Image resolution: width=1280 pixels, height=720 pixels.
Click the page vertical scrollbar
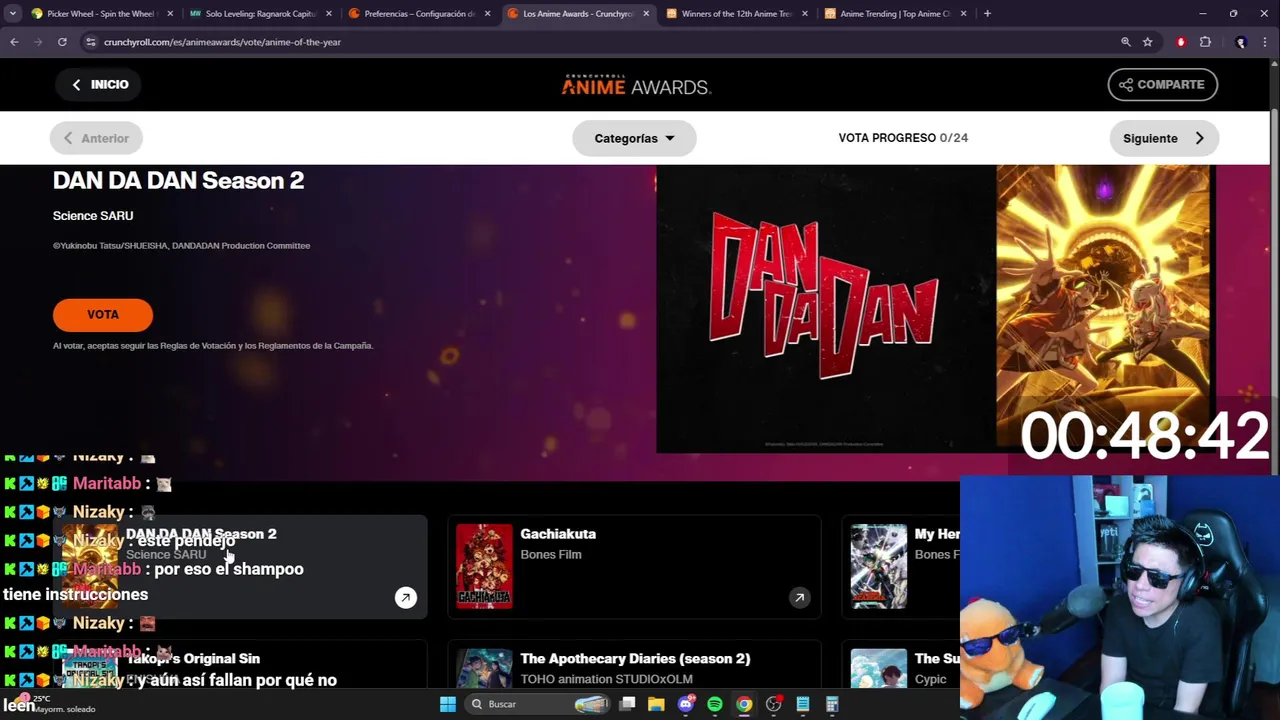(x=1274, y=290)
